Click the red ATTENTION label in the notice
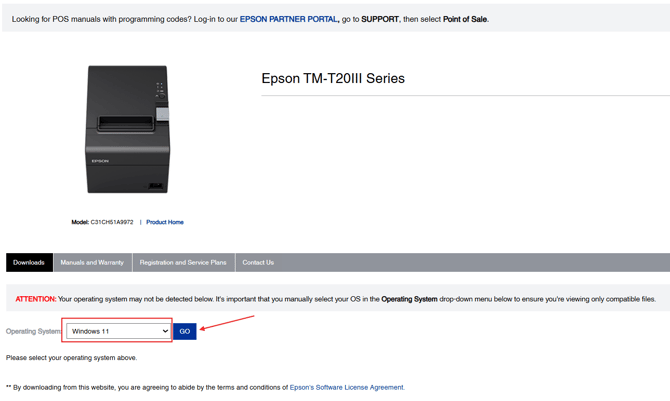670x401 pixels. (36, 299)
